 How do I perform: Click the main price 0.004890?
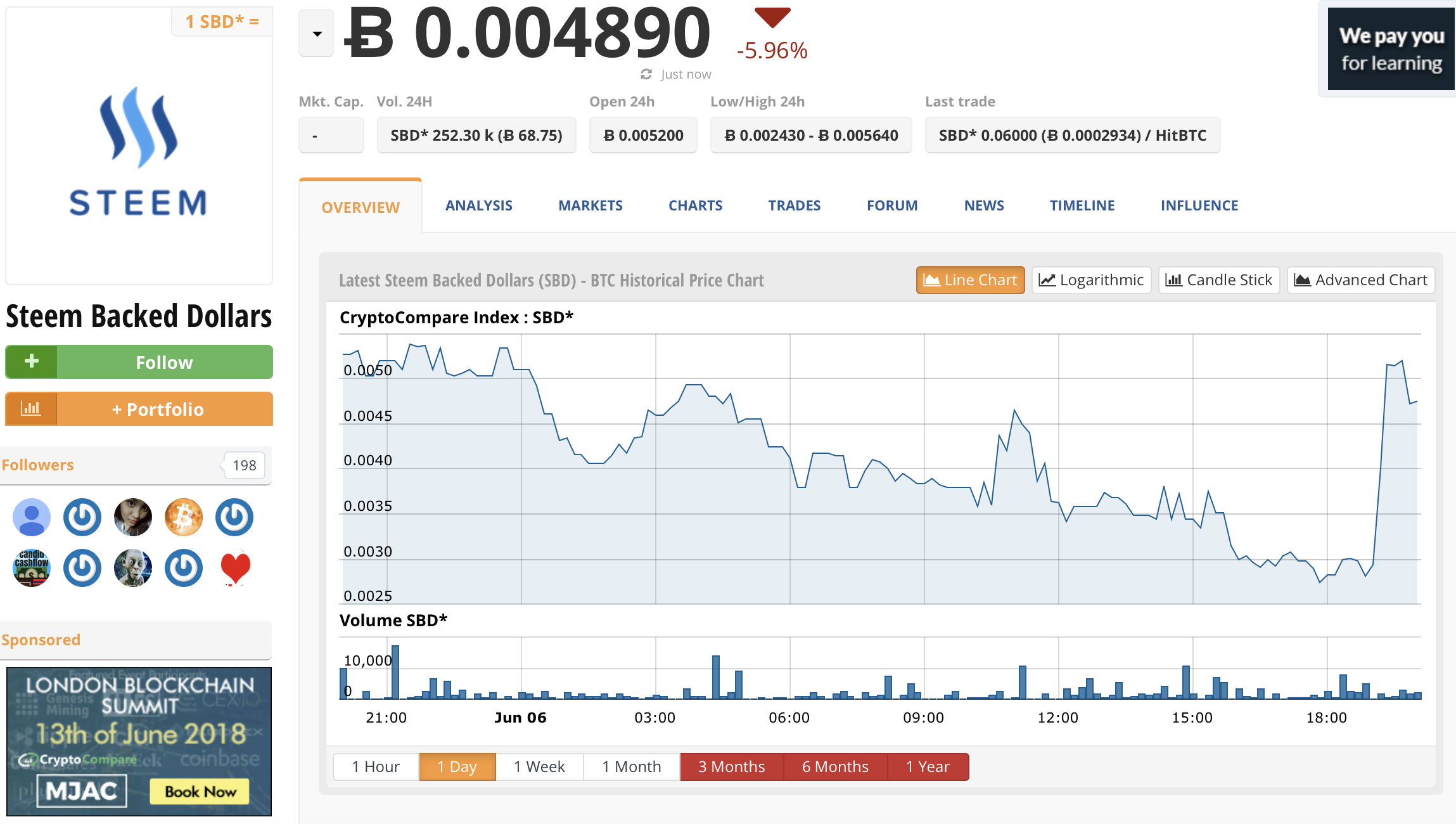(x=527, y=32)
